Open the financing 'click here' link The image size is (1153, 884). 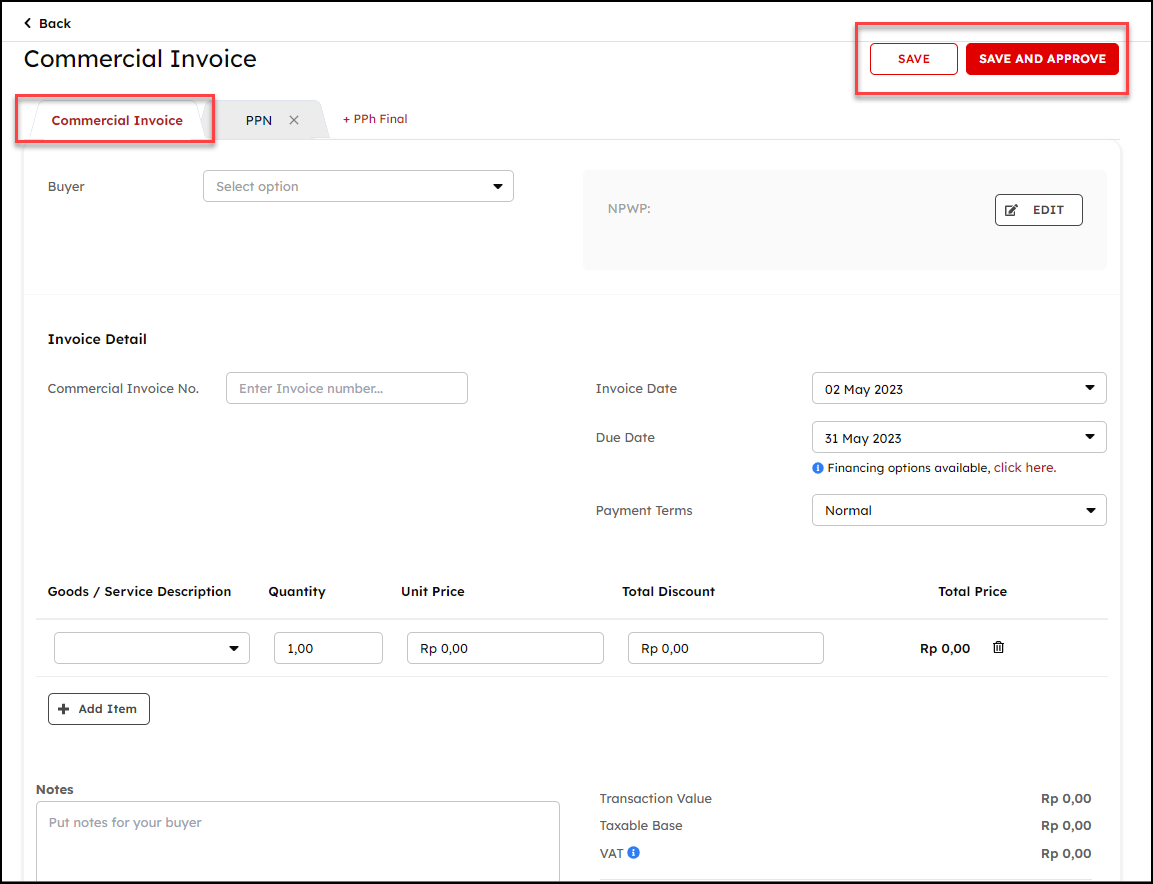(1024, 468)
